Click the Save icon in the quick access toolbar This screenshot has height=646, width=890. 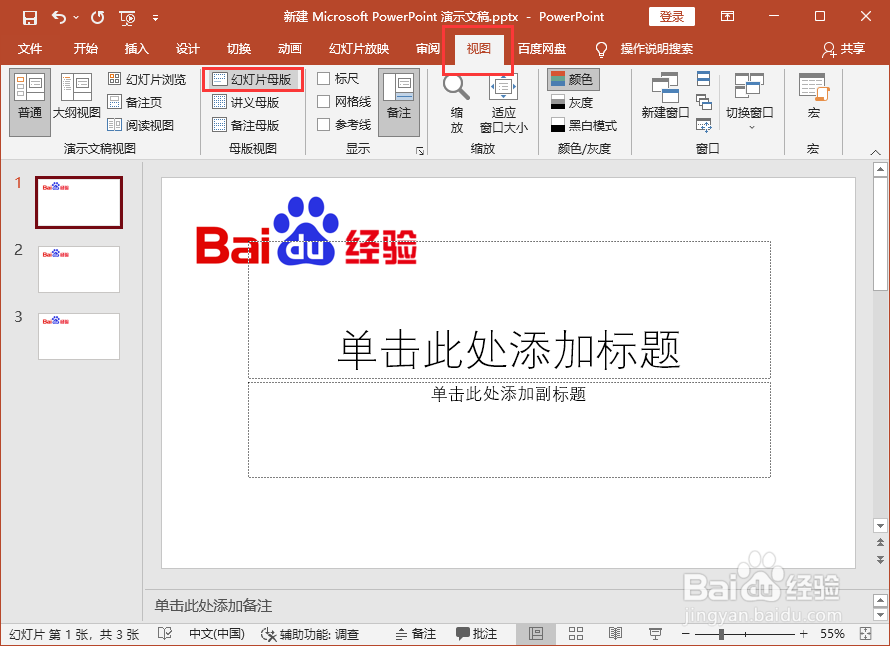click(30, 18)
